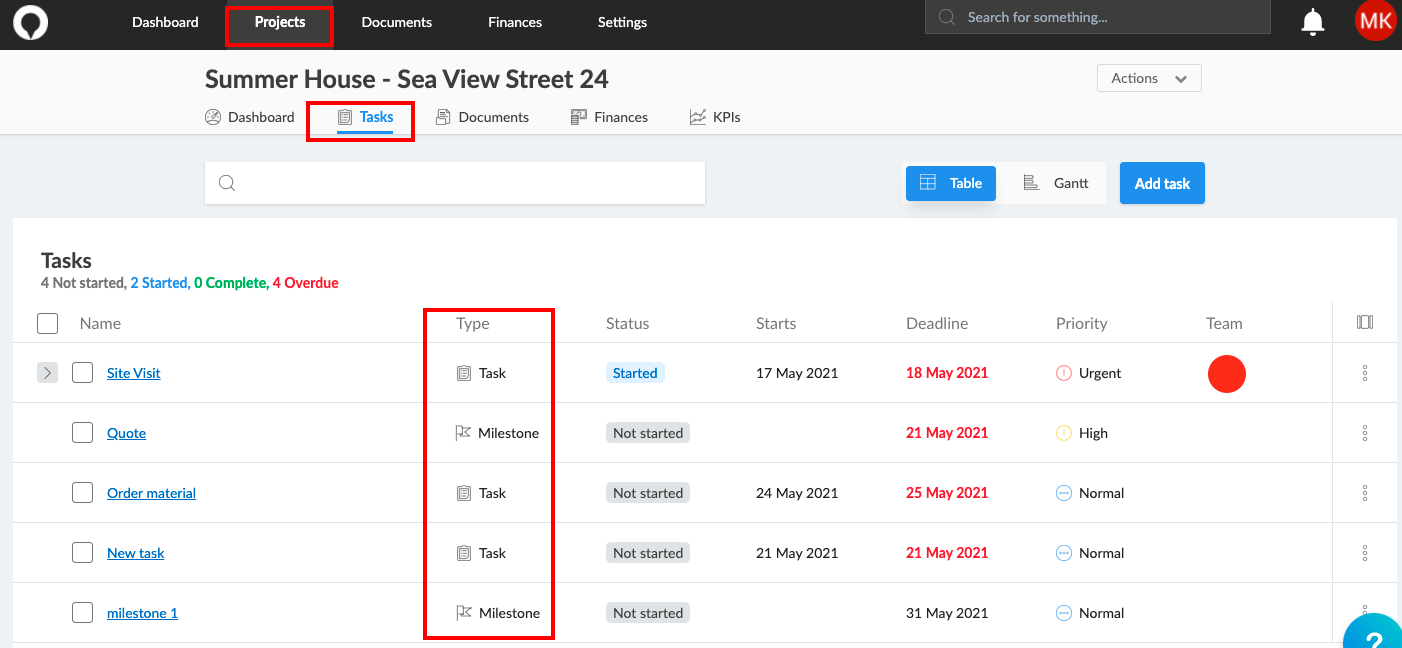Click the Status column header

628,323
